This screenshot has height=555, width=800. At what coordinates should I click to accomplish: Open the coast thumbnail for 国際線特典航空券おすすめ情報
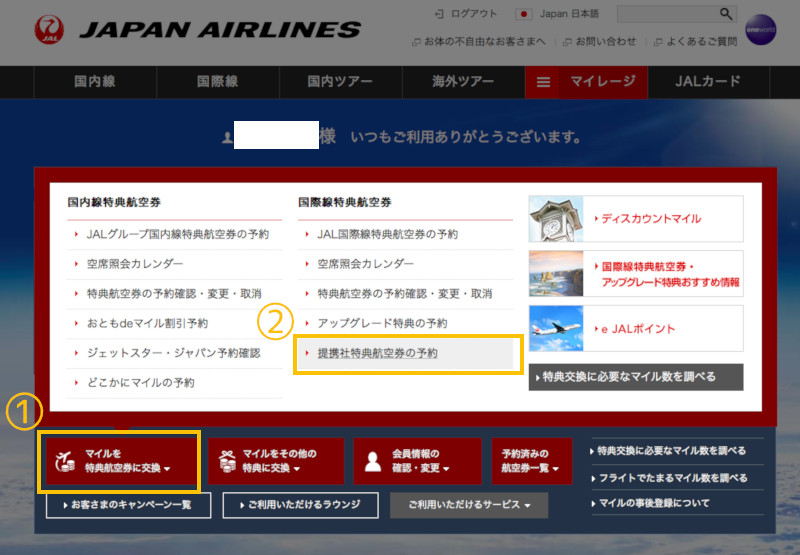556,273
